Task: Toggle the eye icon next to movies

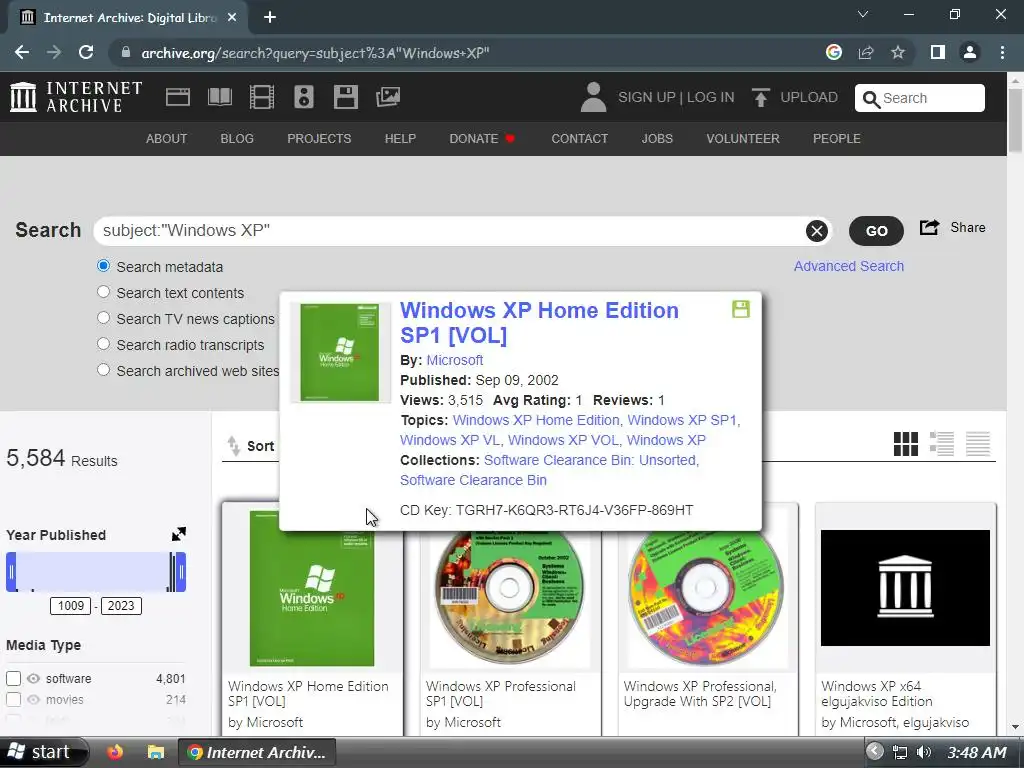Action: click(33, 699)
